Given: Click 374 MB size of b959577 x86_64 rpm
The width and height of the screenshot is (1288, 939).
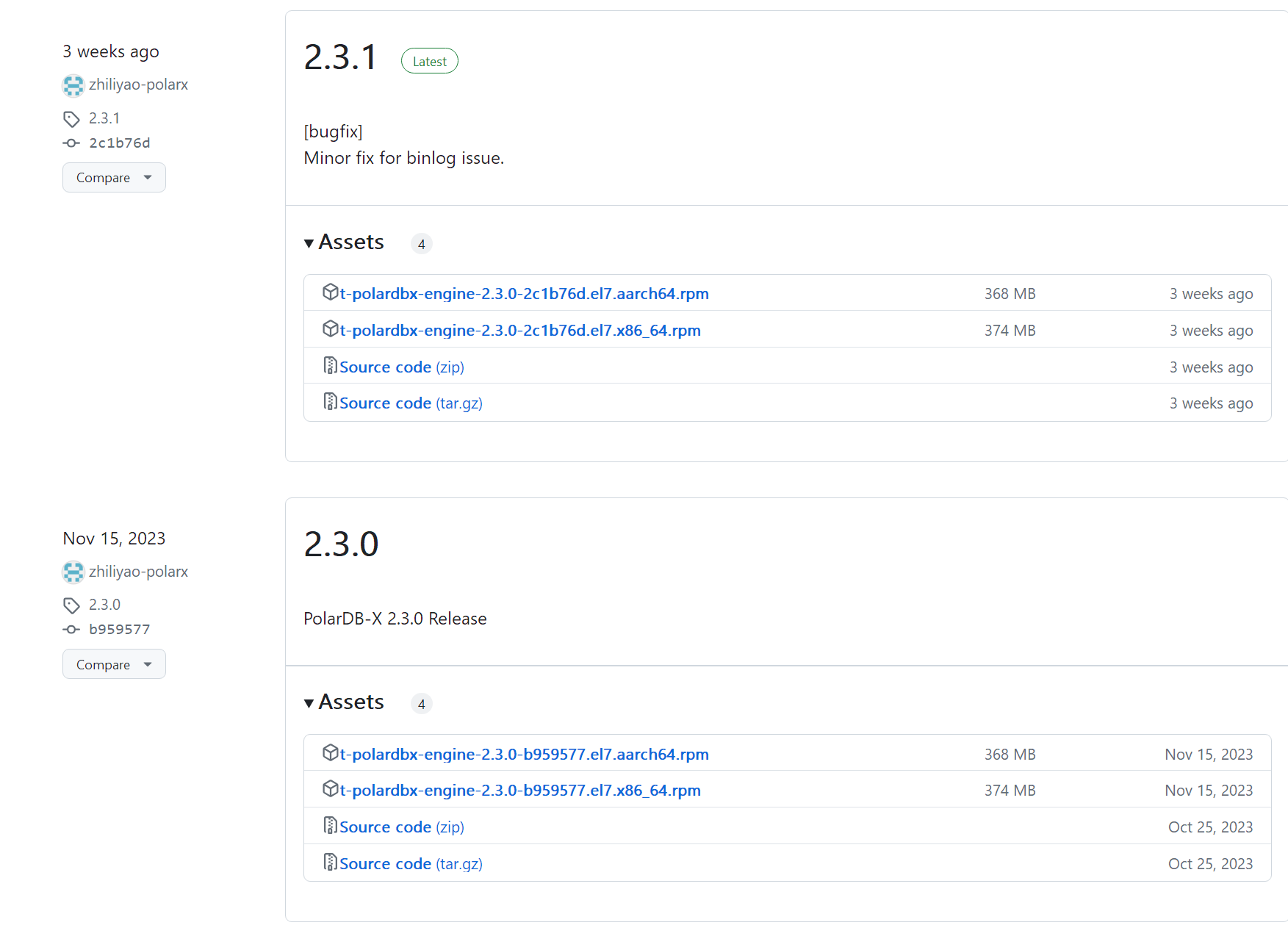Looking at the screenshot, I should coord(1010,791).
